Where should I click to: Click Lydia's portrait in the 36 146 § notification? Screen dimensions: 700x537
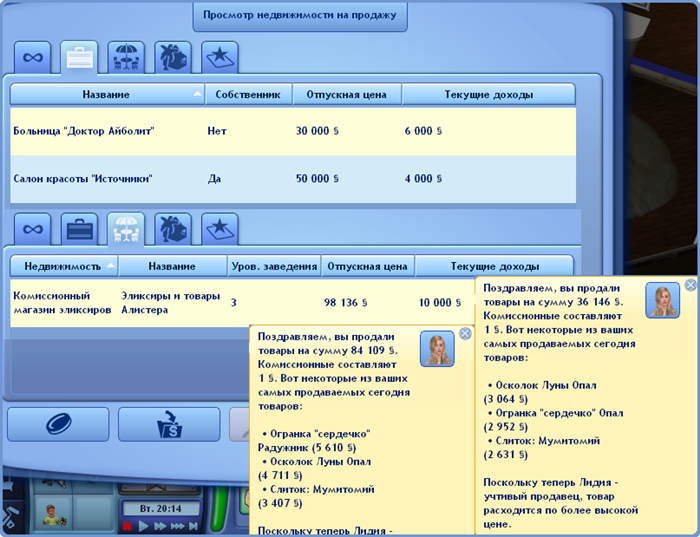pyautogui.click(x=662, y=300)
